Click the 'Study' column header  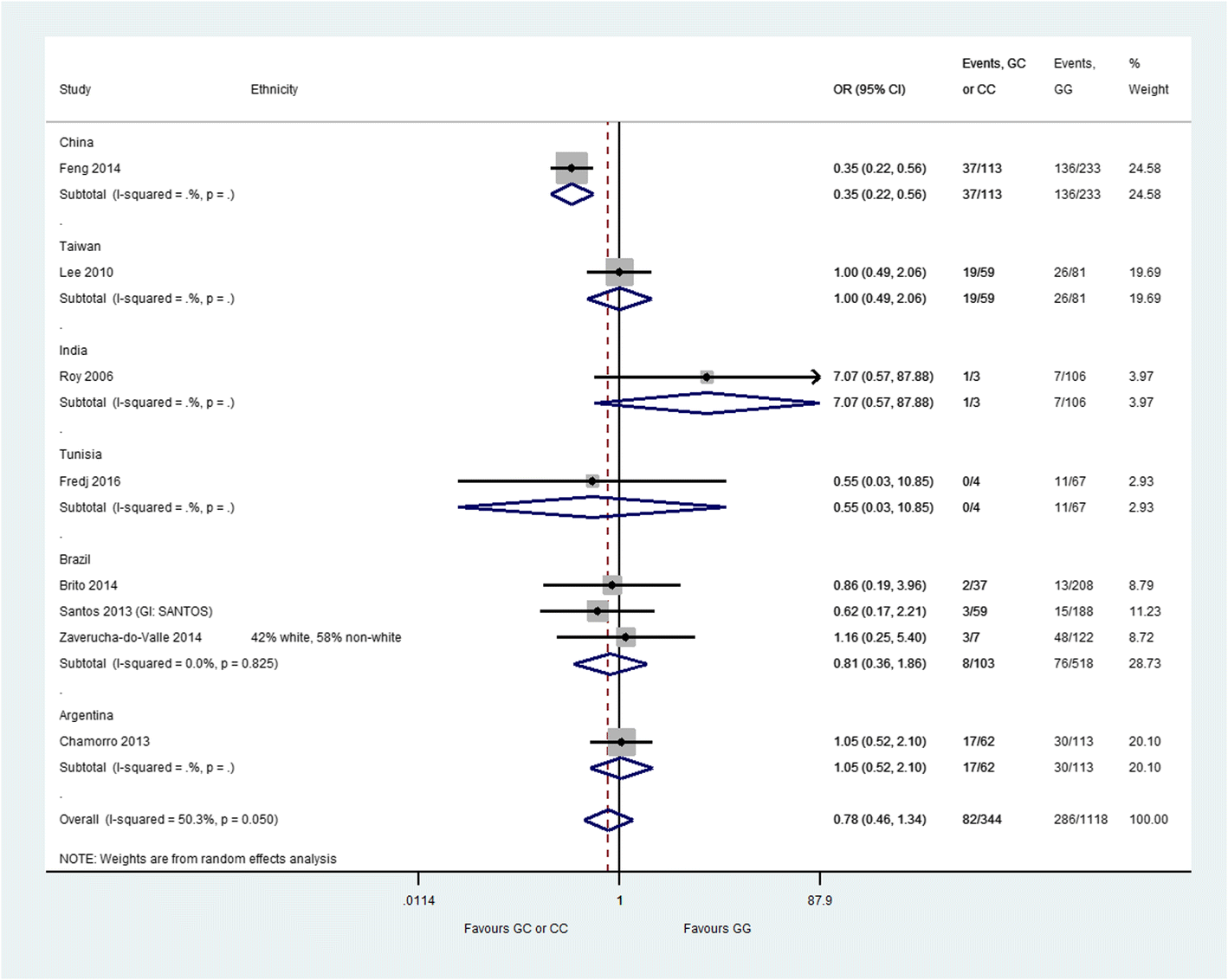(75, 89)
